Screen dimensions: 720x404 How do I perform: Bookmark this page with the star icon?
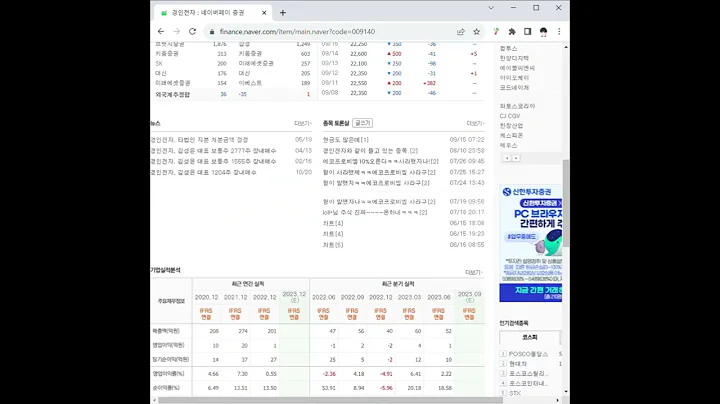(477, 32)
